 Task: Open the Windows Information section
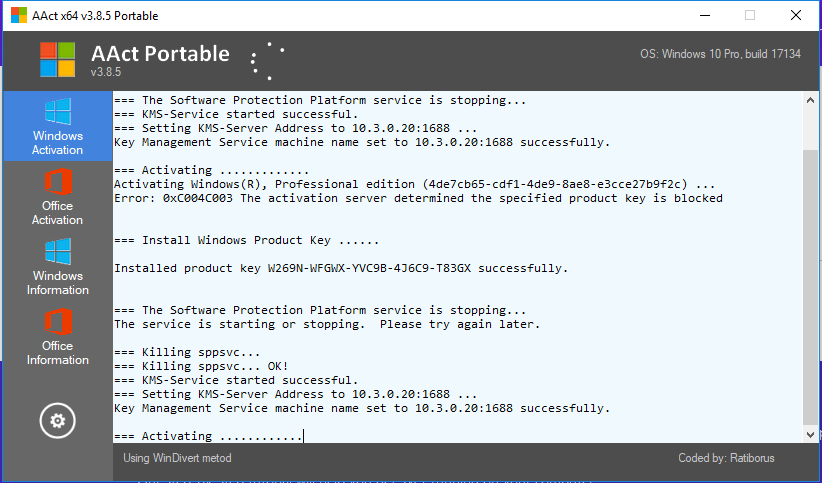57,266
